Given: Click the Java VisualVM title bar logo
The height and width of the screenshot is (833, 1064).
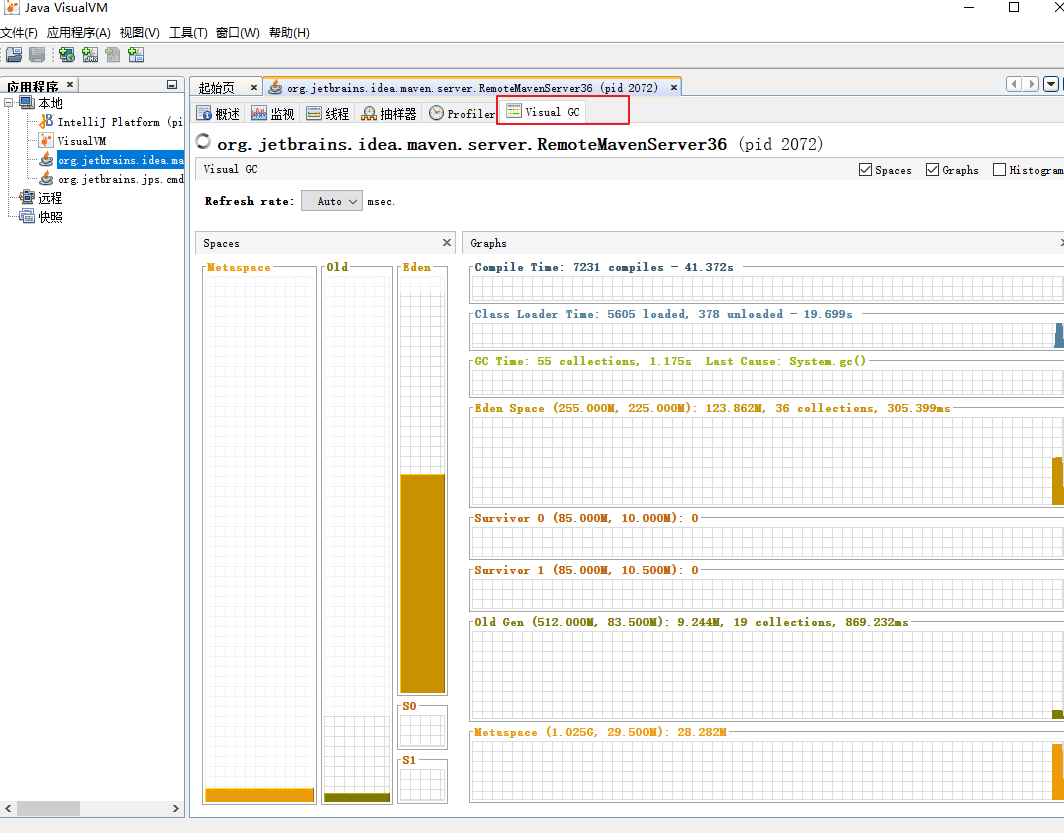Looking at the screenshot, I should pyautogui.click(x=12, y=8).
